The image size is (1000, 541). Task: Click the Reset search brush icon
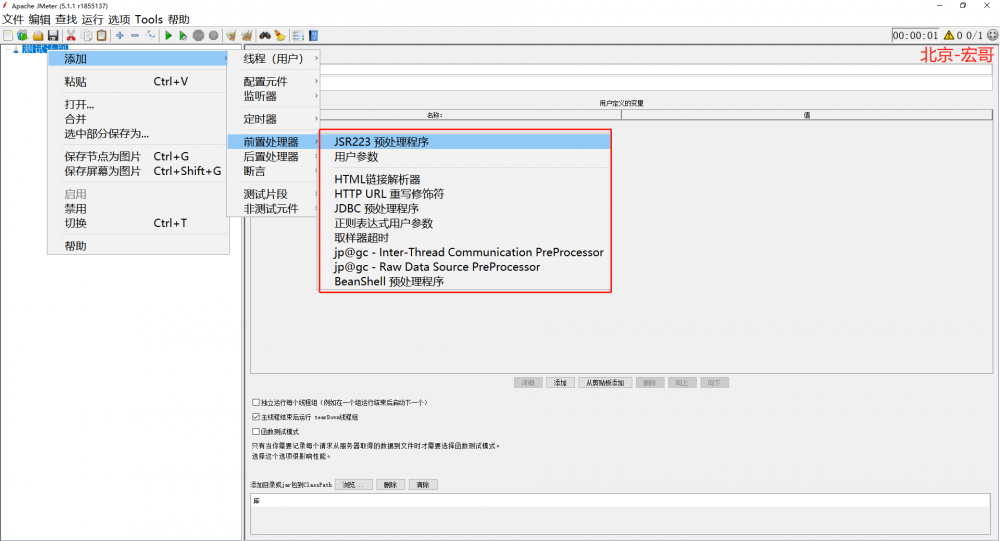[x=280, y=36]
